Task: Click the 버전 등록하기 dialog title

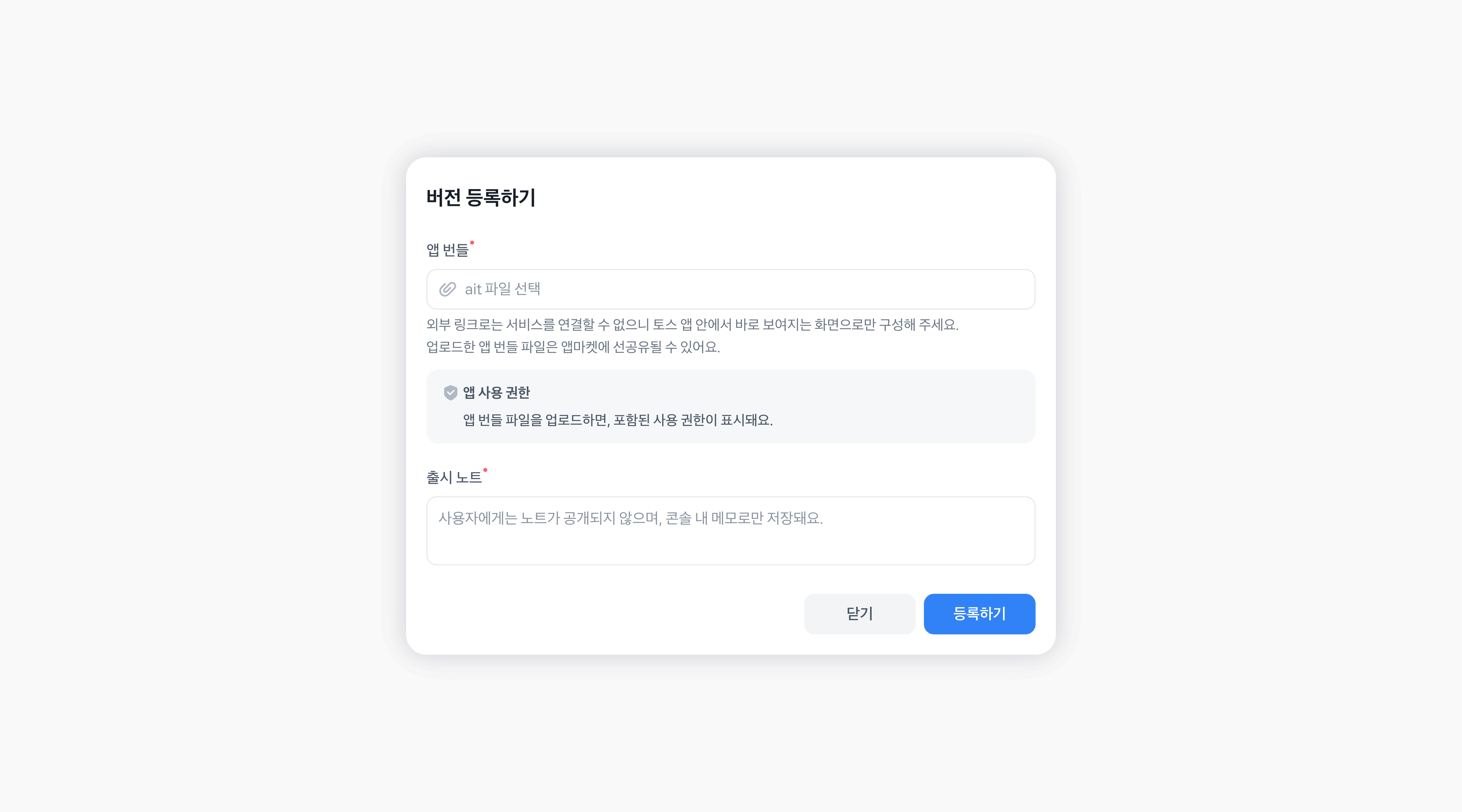Action: click(481, 197)
